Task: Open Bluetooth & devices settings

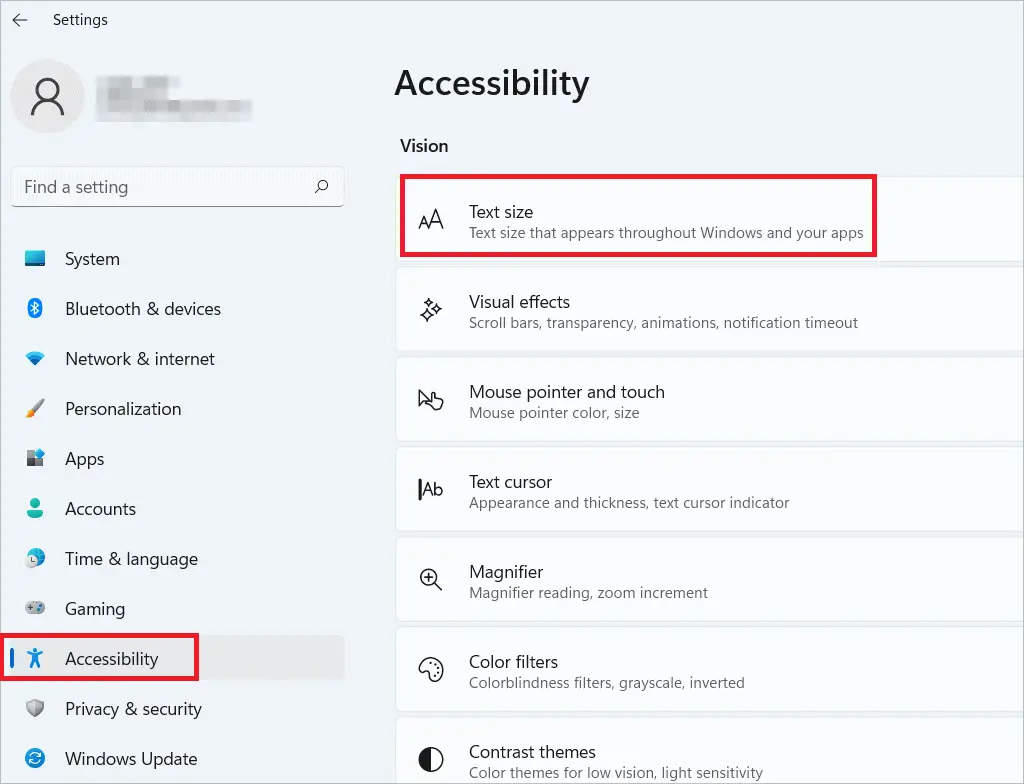Action: [178, 308]
